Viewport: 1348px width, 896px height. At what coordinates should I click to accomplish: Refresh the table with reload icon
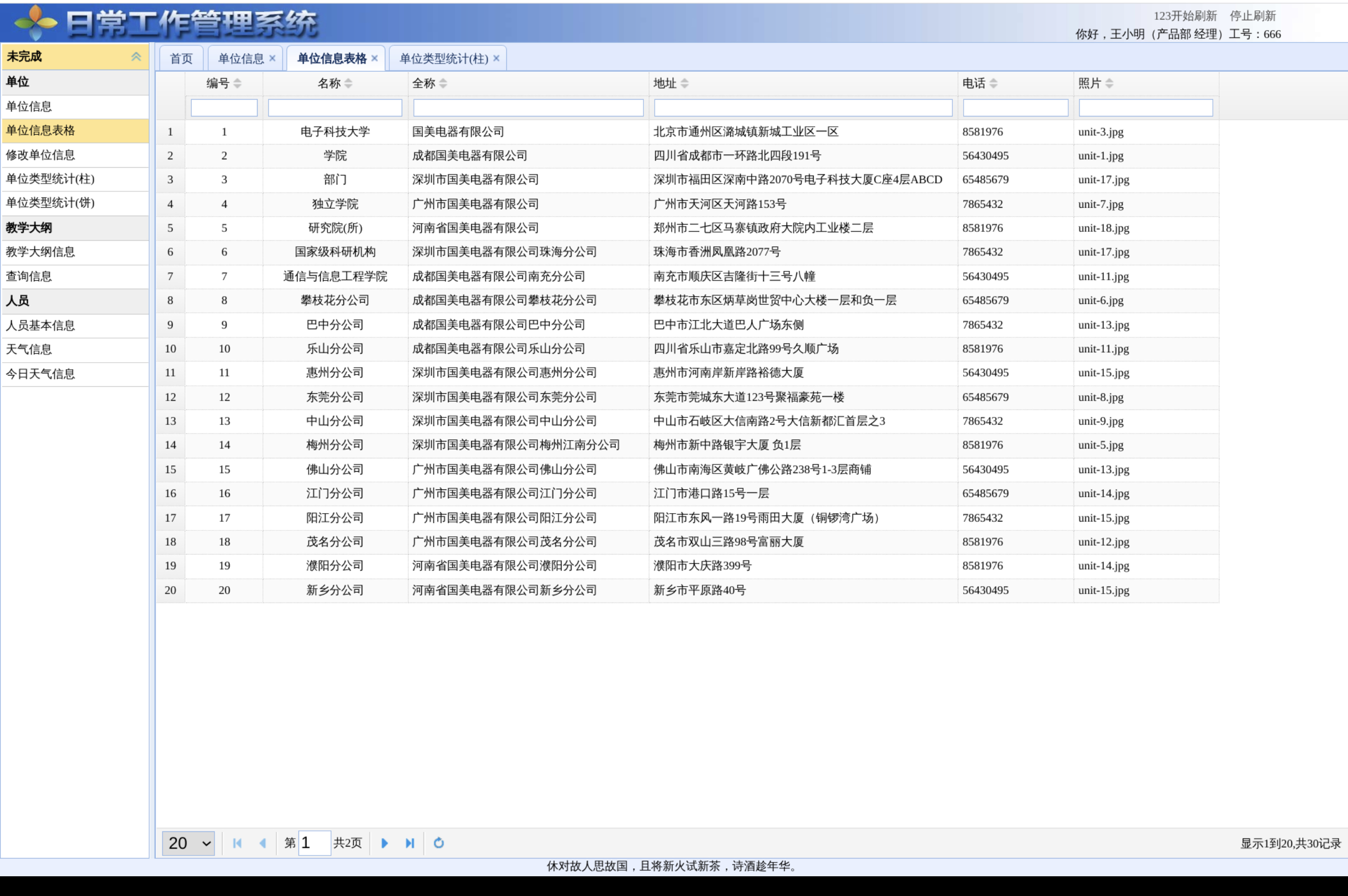pyautogui.click(x=439, y=843)
